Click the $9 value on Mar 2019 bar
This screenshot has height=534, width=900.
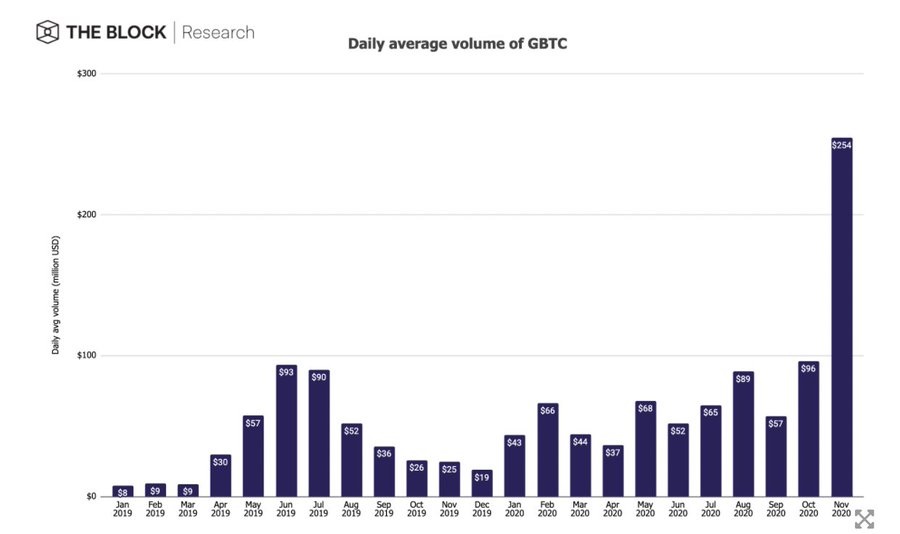click(188, 492)
